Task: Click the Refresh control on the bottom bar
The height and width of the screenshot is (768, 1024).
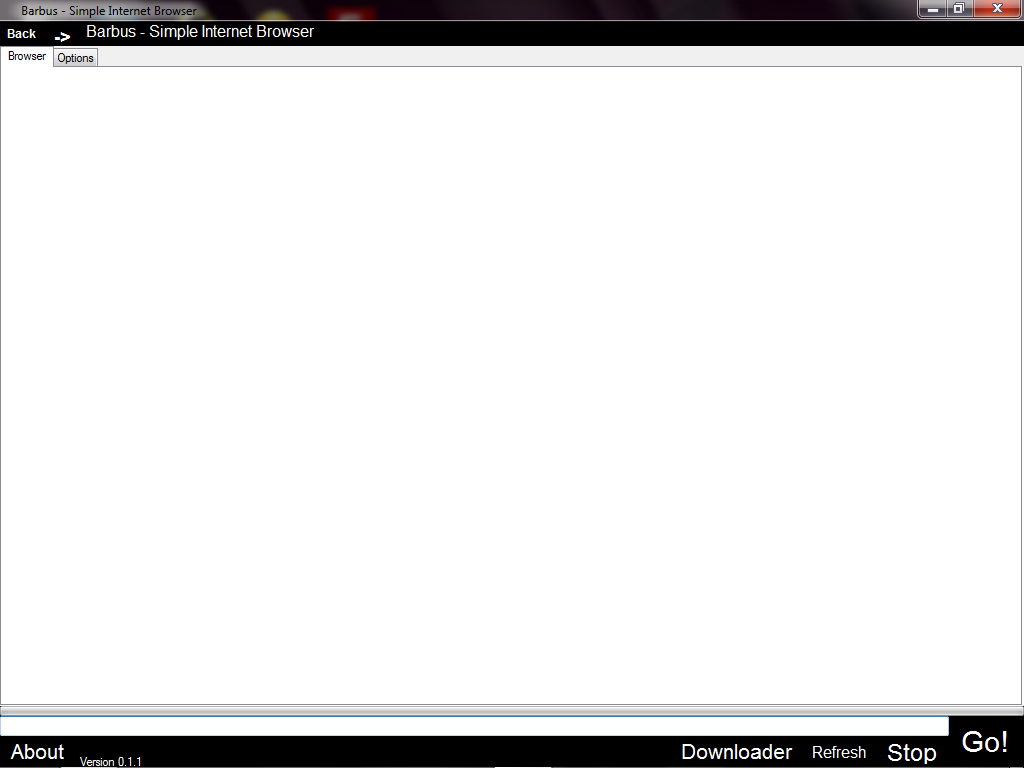Action: pos(839,752)
